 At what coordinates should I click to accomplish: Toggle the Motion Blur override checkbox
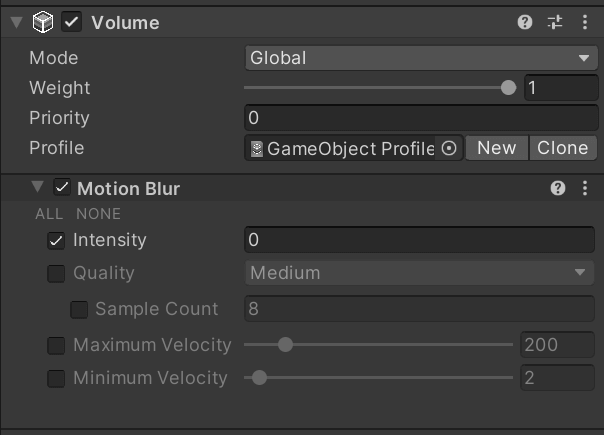pos(62,188)
